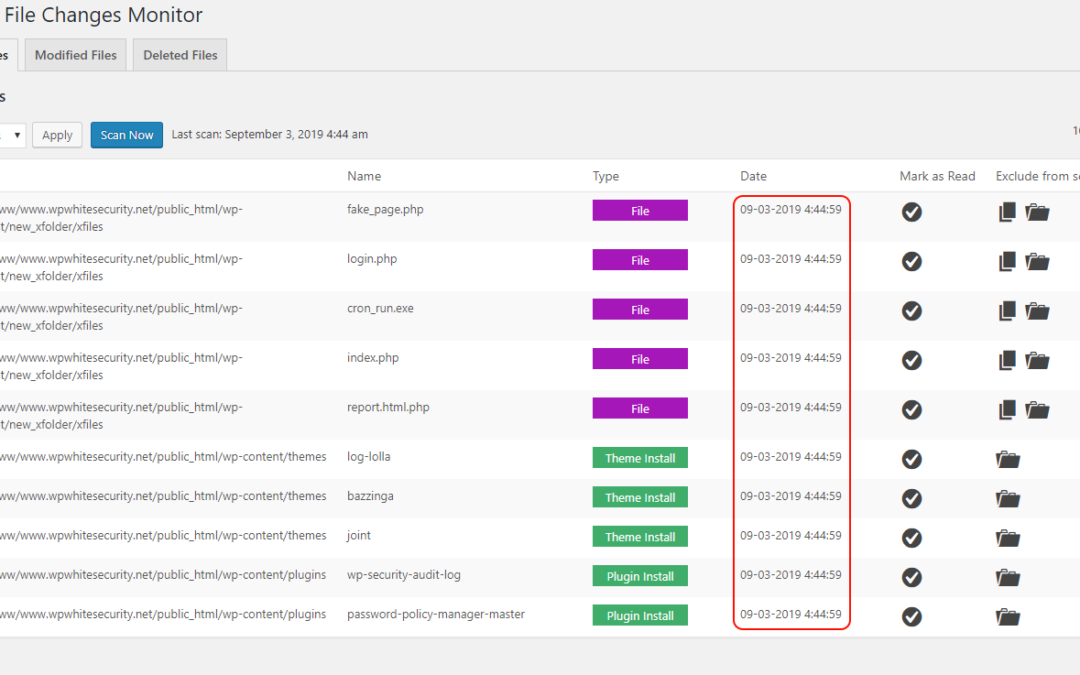Exclude login.php file from scans
The image size is (1080, 675).
pos(1007,262)
